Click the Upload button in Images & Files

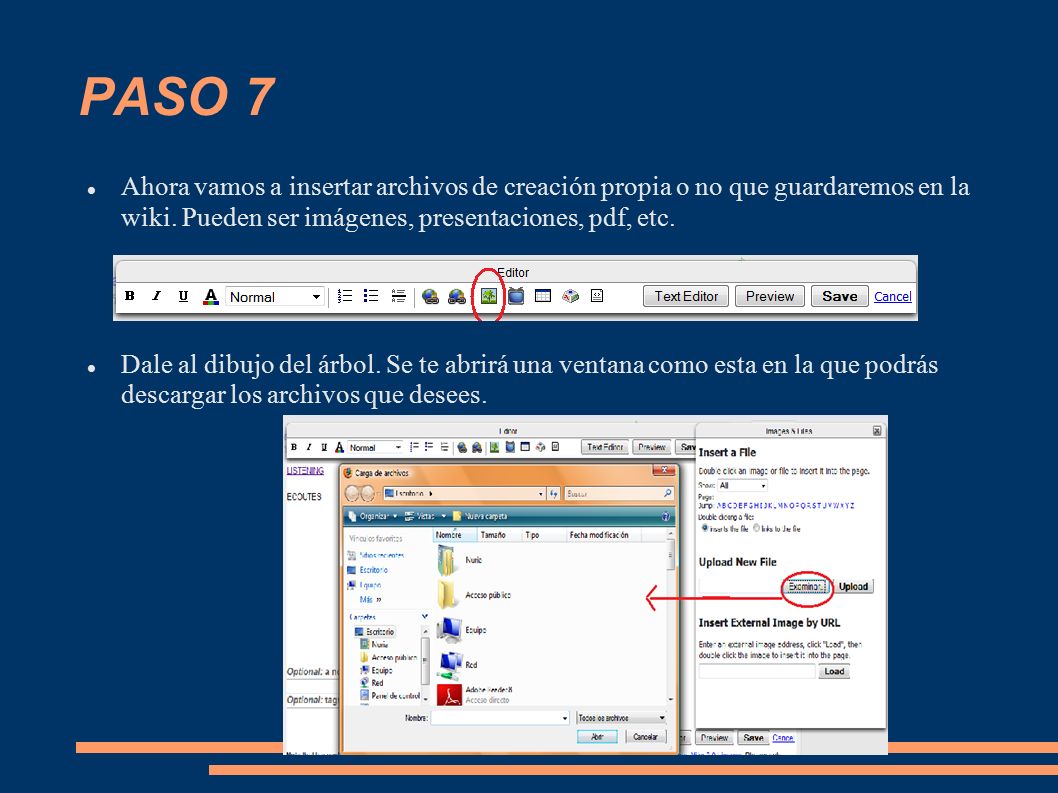(x=853, y=586)
